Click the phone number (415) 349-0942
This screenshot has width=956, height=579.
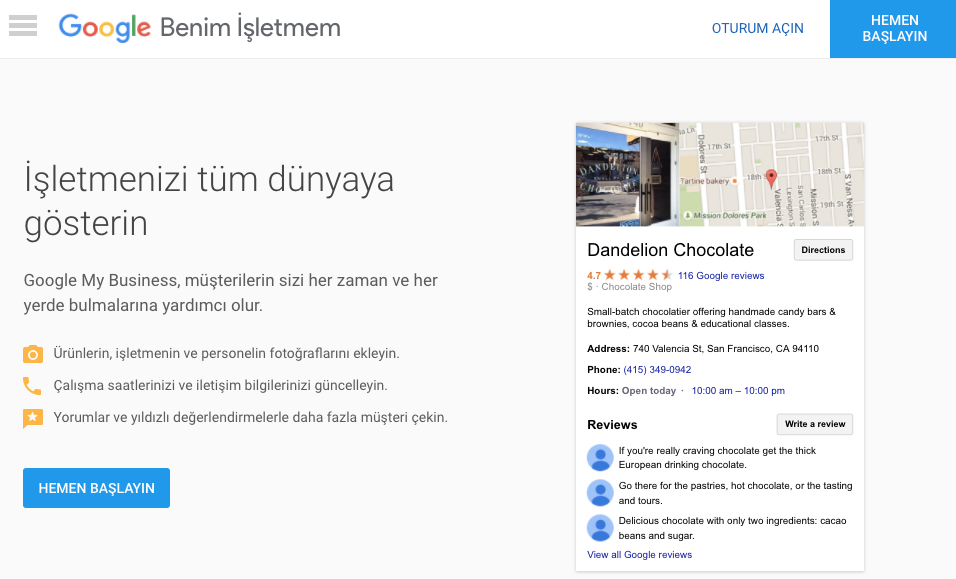657,370
